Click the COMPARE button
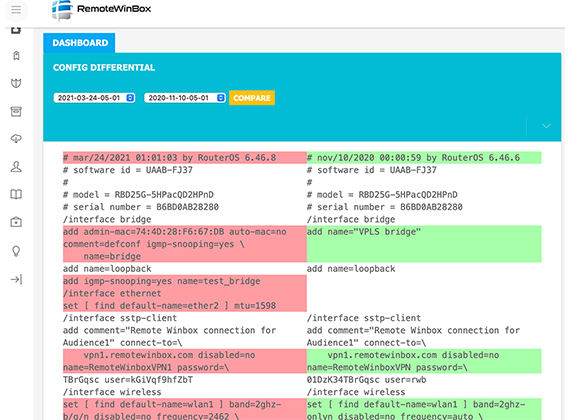This screenshot has width=570, height=420. tap(252, 98)
